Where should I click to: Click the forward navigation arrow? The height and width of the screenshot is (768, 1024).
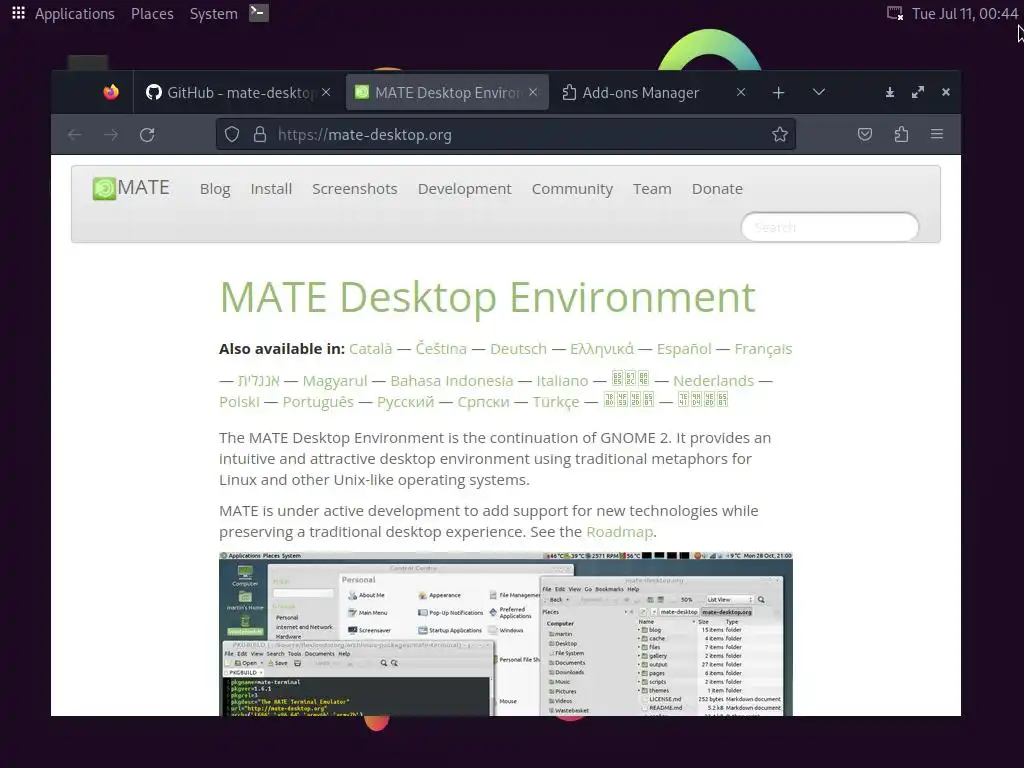tap(111, 135)
